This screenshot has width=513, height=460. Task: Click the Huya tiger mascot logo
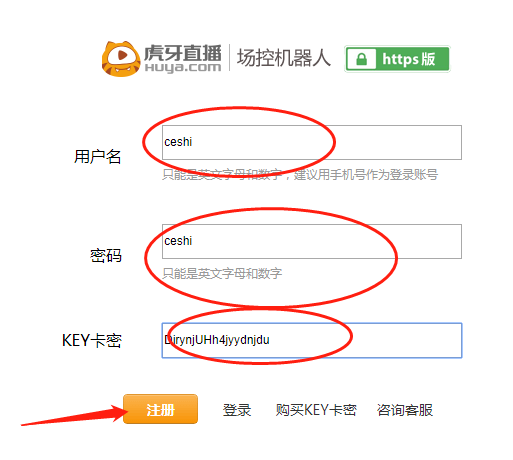click(x=121, y=59)
